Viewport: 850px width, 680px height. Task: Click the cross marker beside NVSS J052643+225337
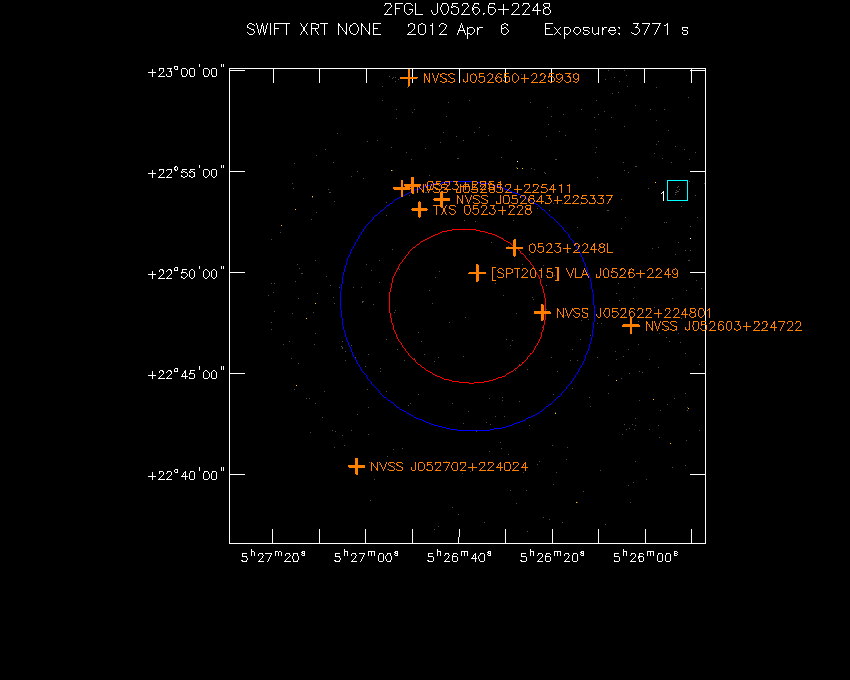pyautogui.click(x=442, y=200)
